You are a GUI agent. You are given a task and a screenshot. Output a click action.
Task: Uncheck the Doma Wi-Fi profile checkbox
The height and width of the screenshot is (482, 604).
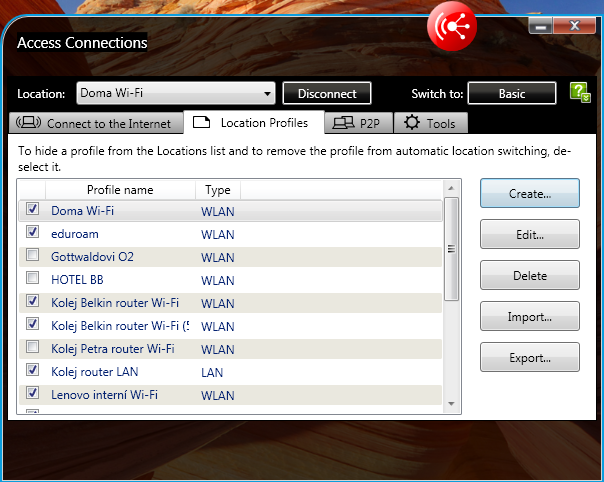click(x=33, y=210)
